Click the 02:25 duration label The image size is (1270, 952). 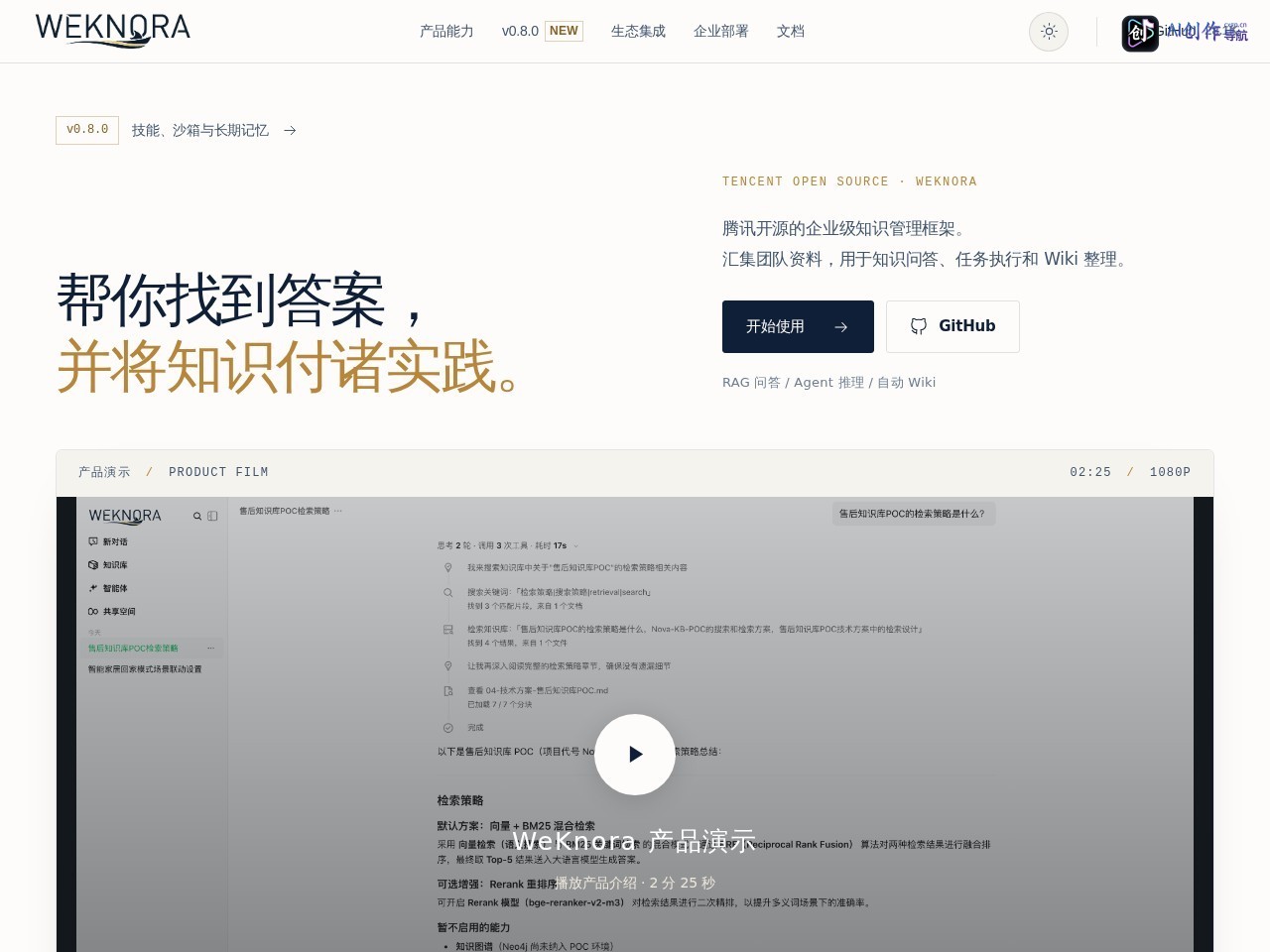click(1090, 472)
